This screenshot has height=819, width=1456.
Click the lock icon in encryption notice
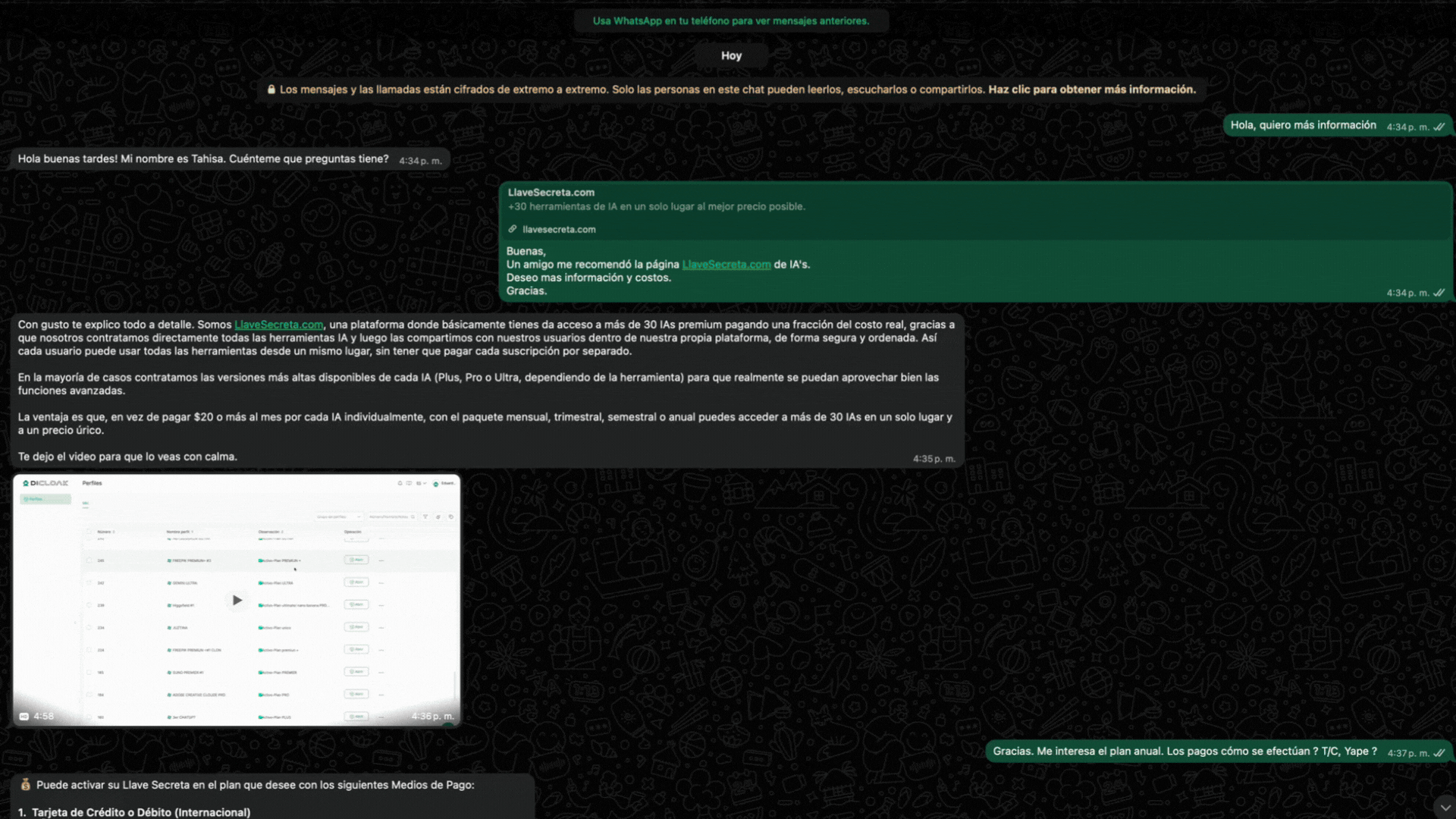click(271, 89)
